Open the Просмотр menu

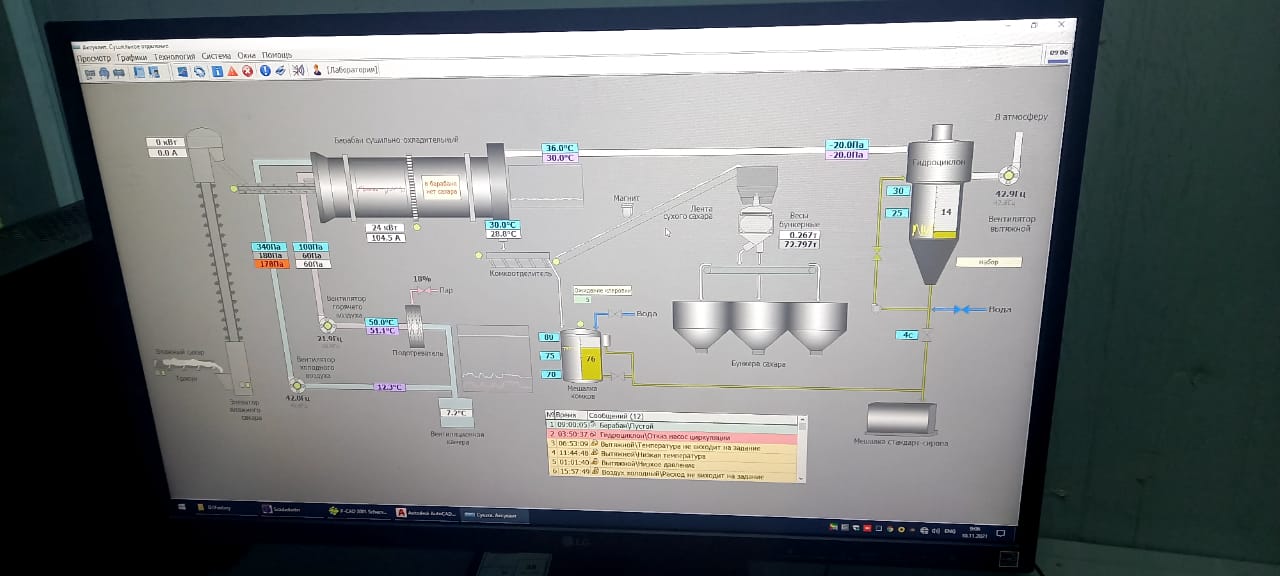click(93, 58)
